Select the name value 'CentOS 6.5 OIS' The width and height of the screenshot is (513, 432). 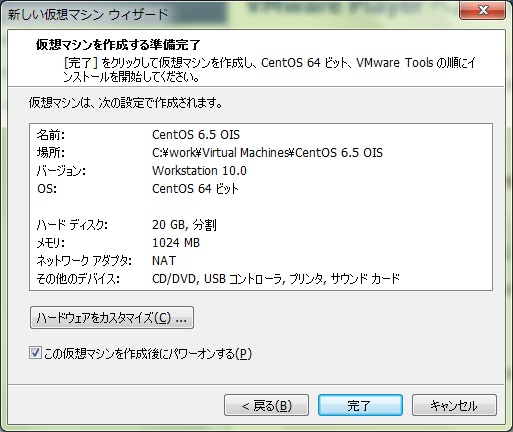(x=196, y=135)
